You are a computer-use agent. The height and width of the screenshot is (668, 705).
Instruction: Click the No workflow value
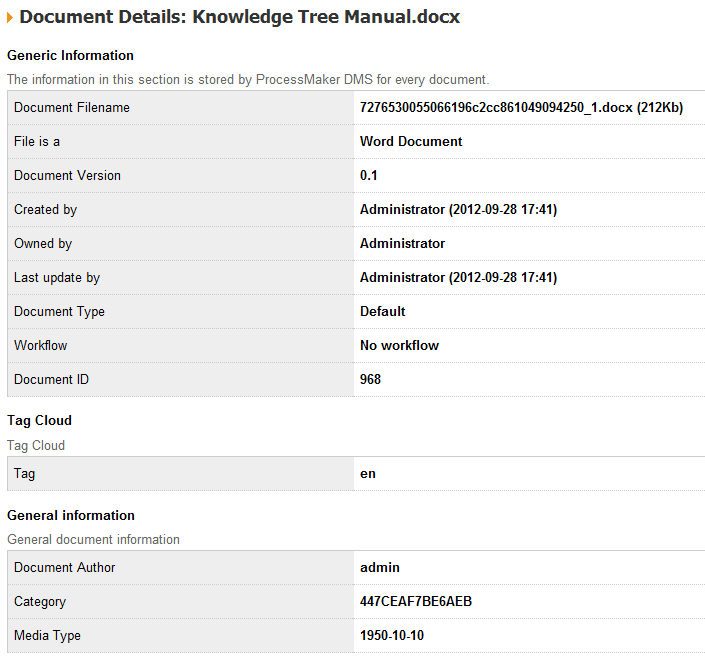click(x=399, y=345)
